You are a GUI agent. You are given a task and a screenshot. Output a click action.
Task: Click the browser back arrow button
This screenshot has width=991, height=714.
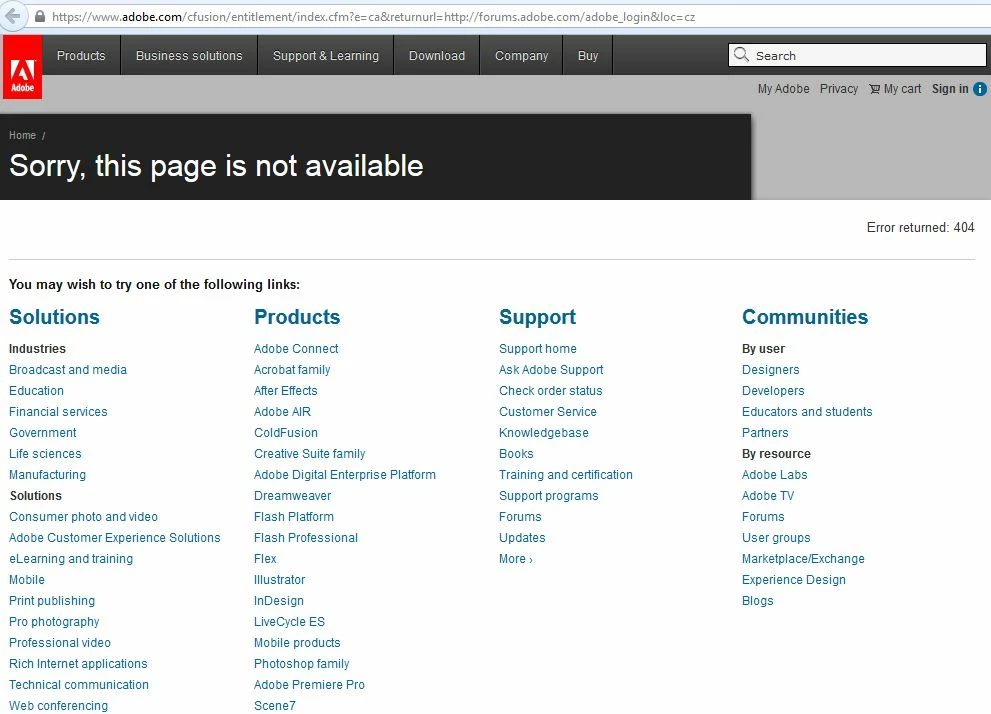coord(12,16)
